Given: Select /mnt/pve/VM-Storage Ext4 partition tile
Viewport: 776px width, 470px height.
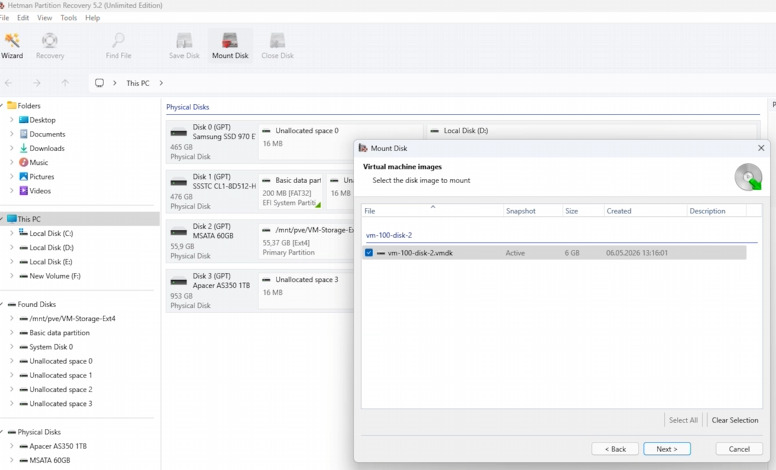Looking at the screenshot, I should click(307, 241).
